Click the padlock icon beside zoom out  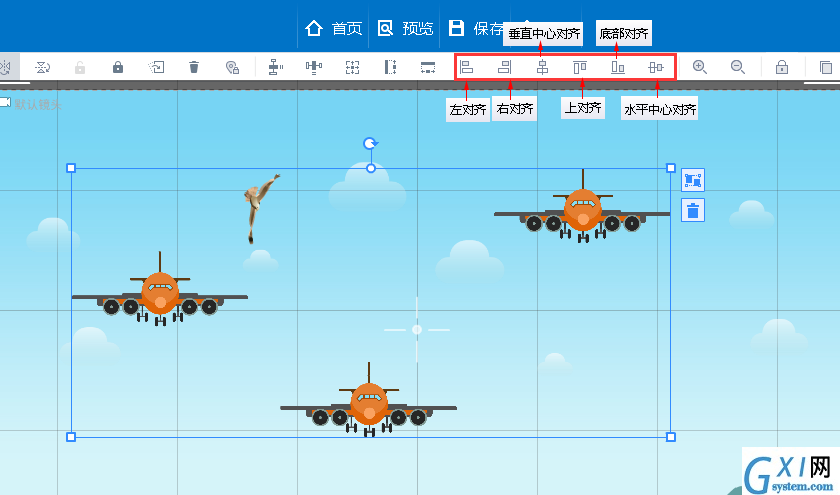[782, 67]
